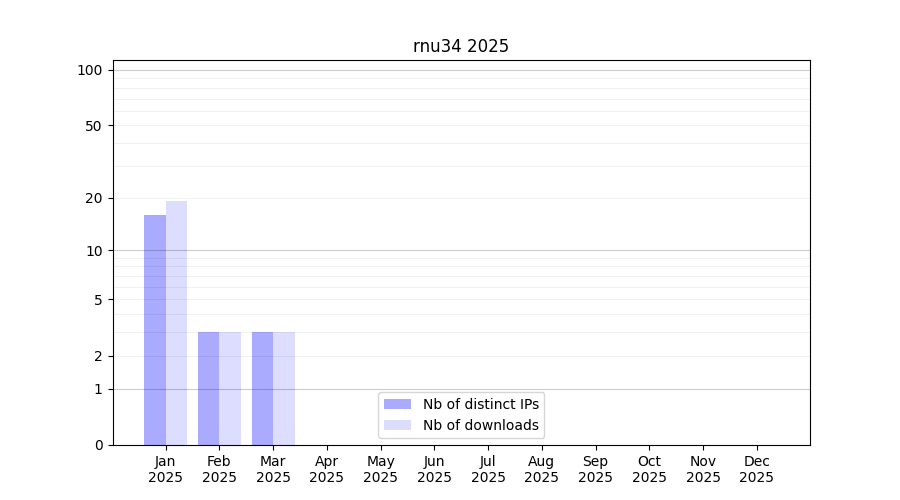Screen dimensions: 900x500
Task: Click the distinct IPs legend color swatch
Action: [x=397, y=404]
